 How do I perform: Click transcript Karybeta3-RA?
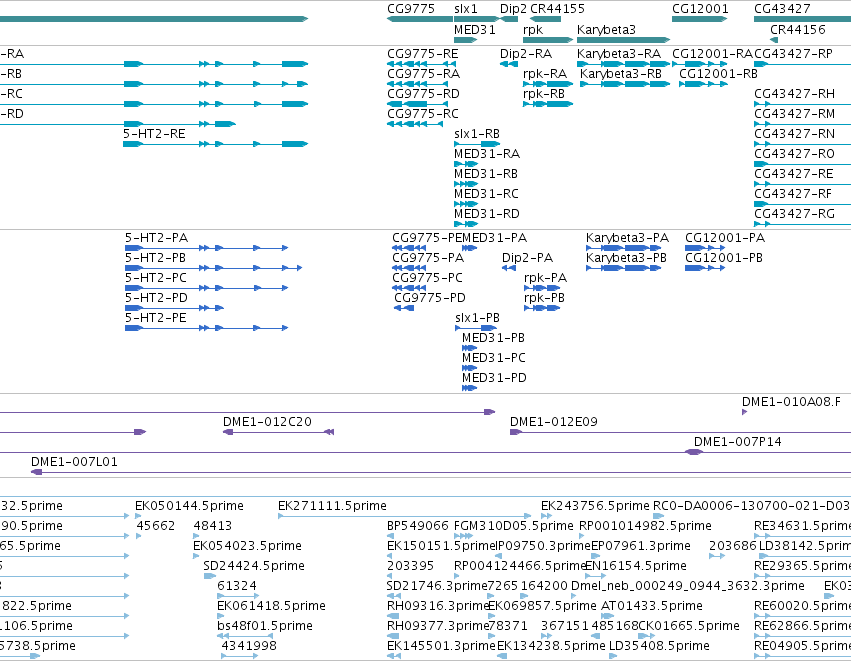pyautogui.click(x=624, y=64)
